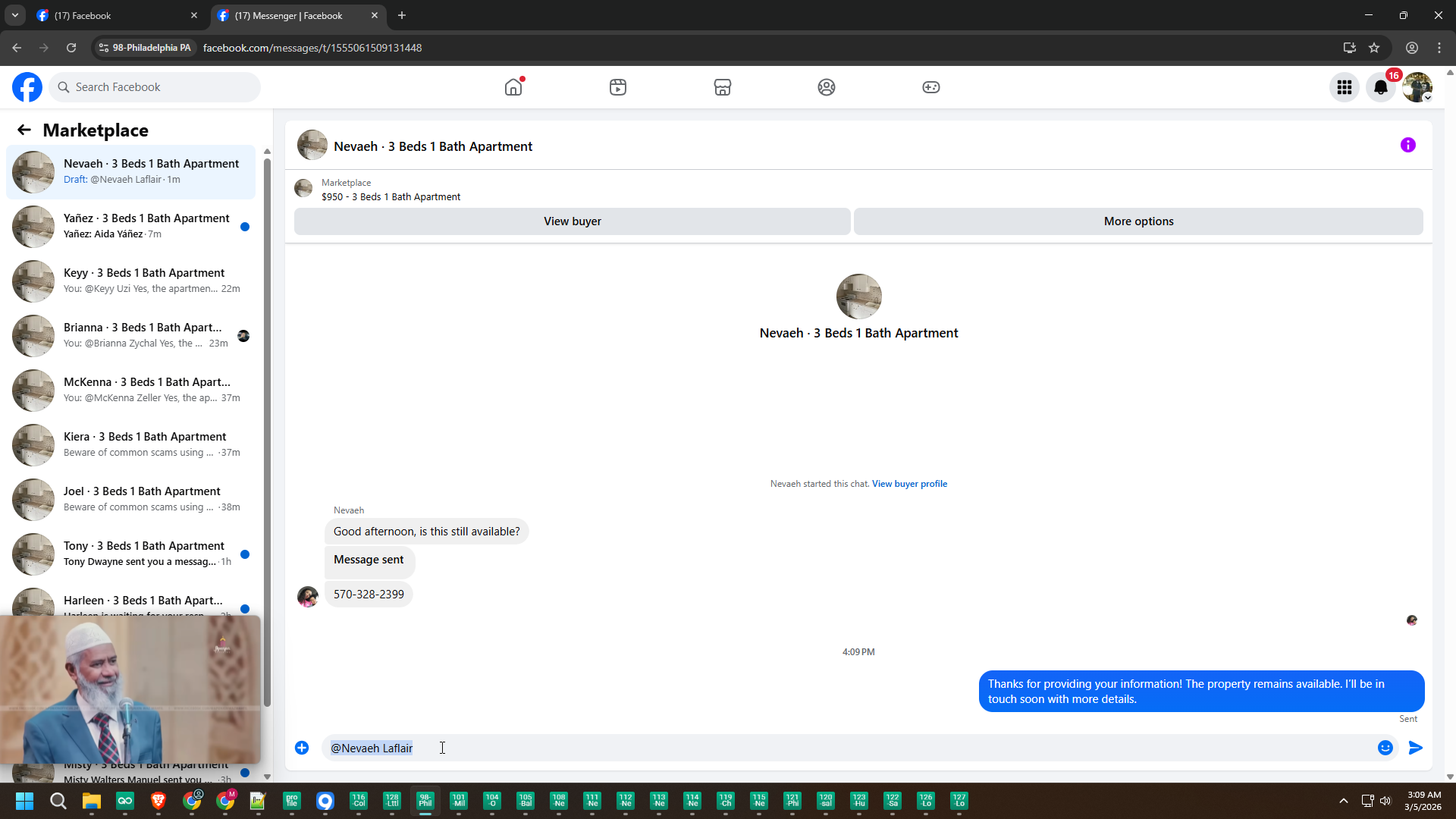Open the Chrome three-dot menu
1456x819 pixels.
click(x=1439, y=48)
